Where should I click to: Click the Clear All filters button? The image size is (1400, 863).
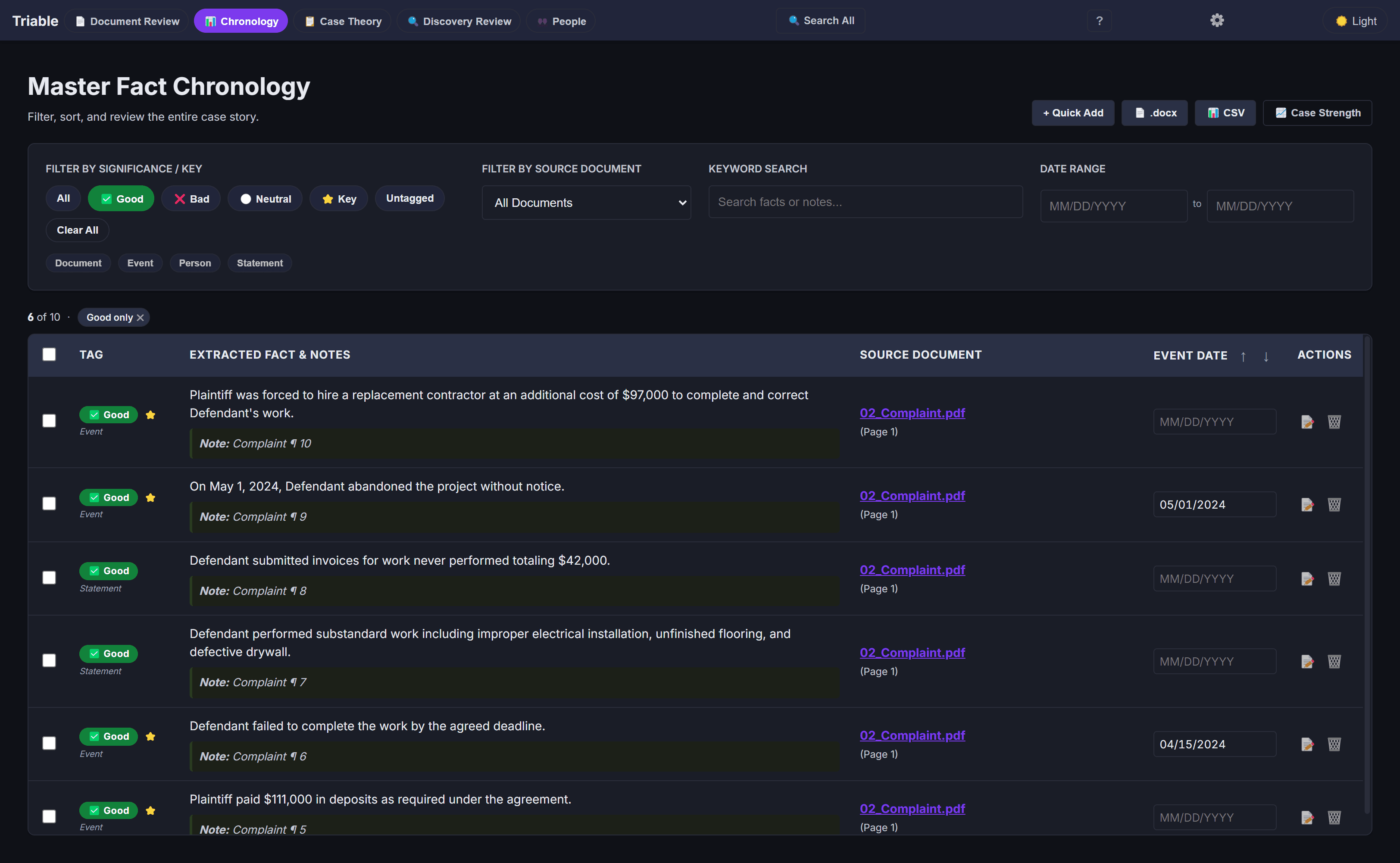(78, 230)
